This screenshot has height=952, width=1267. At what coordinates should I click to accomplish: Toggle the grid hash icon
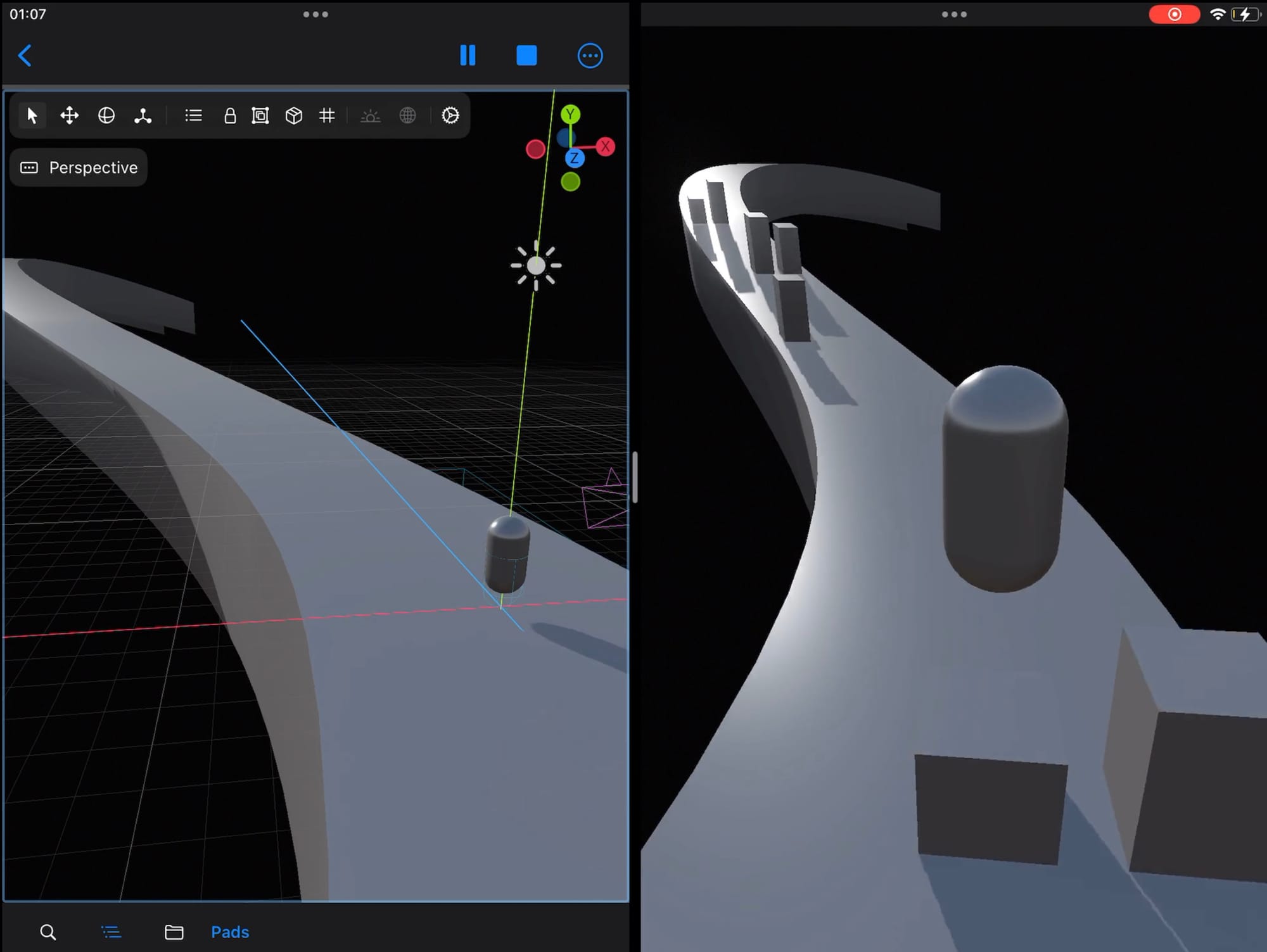tap(327, 115)
